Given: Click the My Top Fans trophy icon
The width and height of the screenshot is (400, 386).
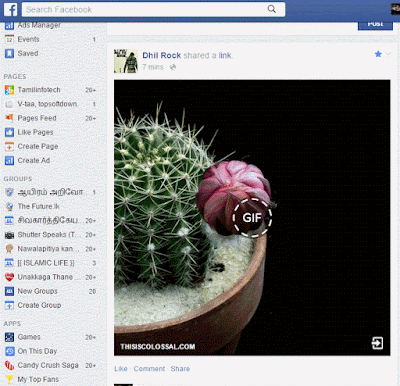Looking at the screenshot, I should [9, 379].
